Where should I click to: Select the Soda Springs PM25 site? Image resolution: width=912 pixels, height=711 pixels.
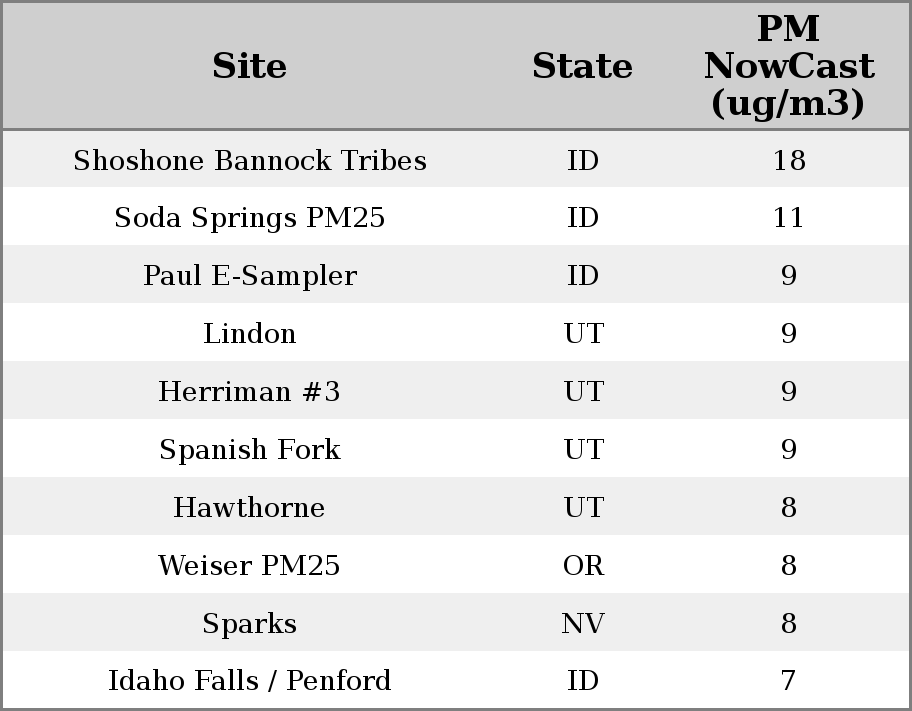250,218
